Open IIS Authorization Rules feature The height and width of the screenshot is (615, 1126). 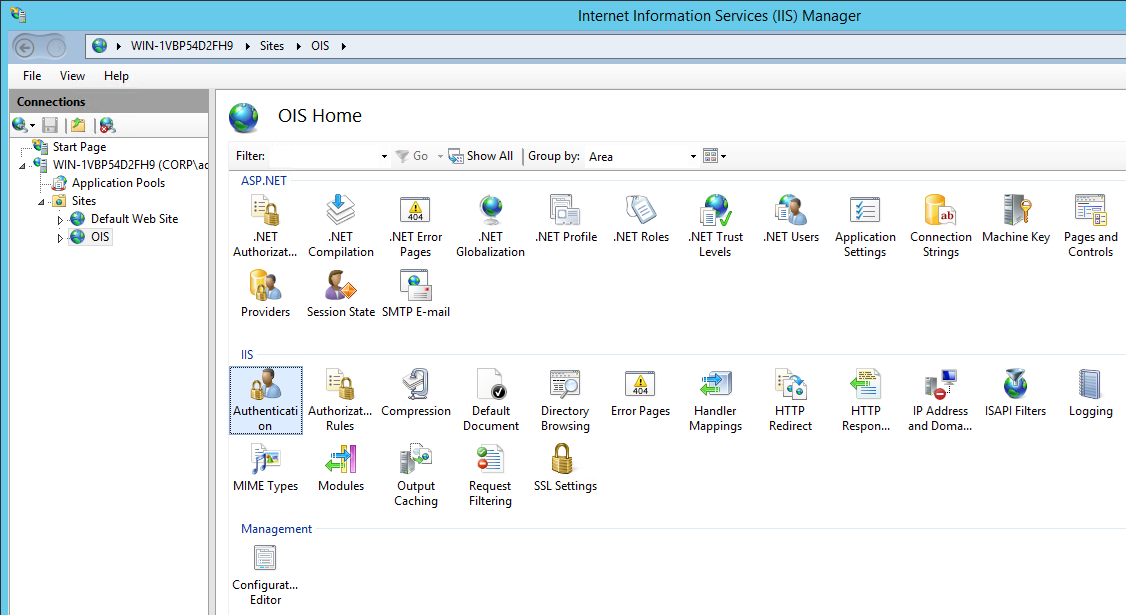[x=340, y=400]
